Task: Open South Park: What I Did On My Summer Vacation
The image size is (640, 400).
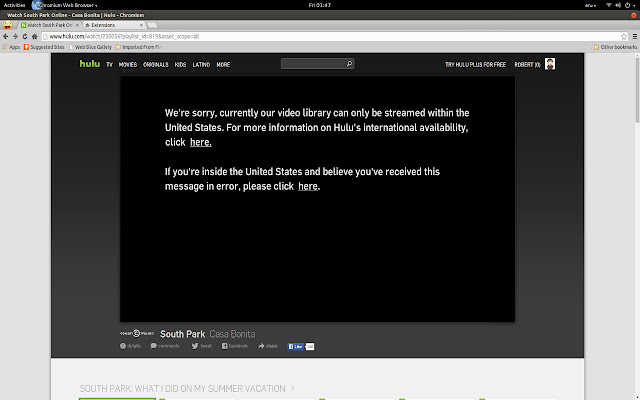Action: pyautogui.click(x=182, y=388)
